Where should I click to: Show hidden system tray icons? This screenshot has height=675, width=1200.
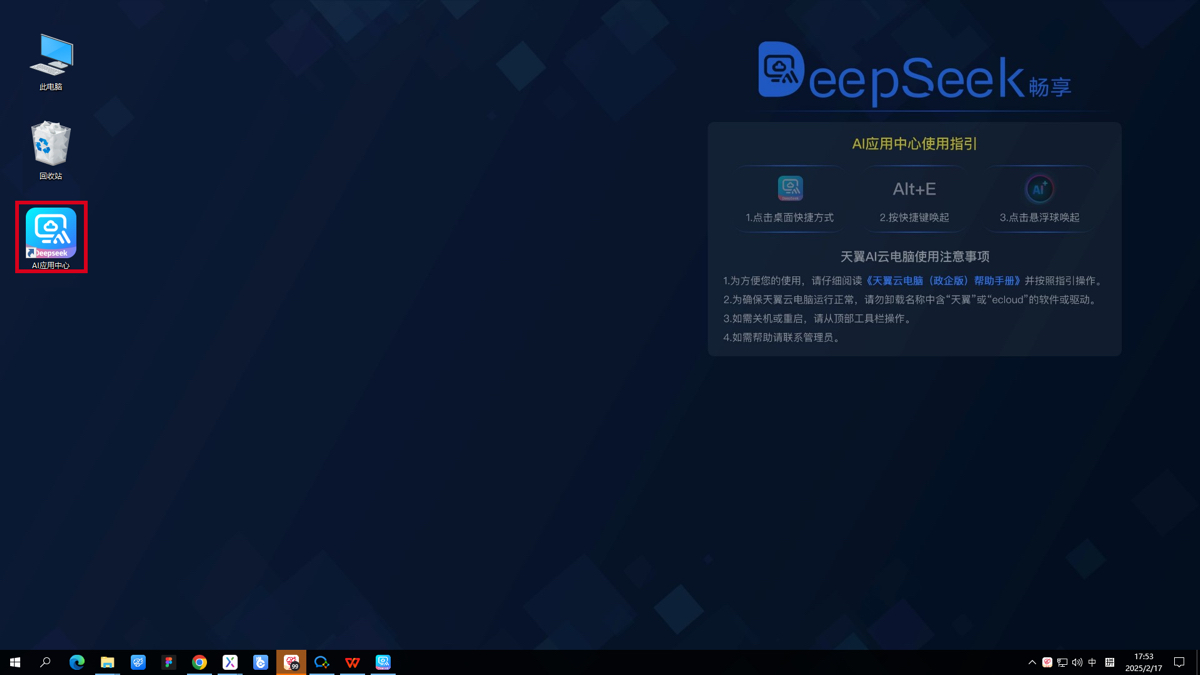(x=1032, y=662)
